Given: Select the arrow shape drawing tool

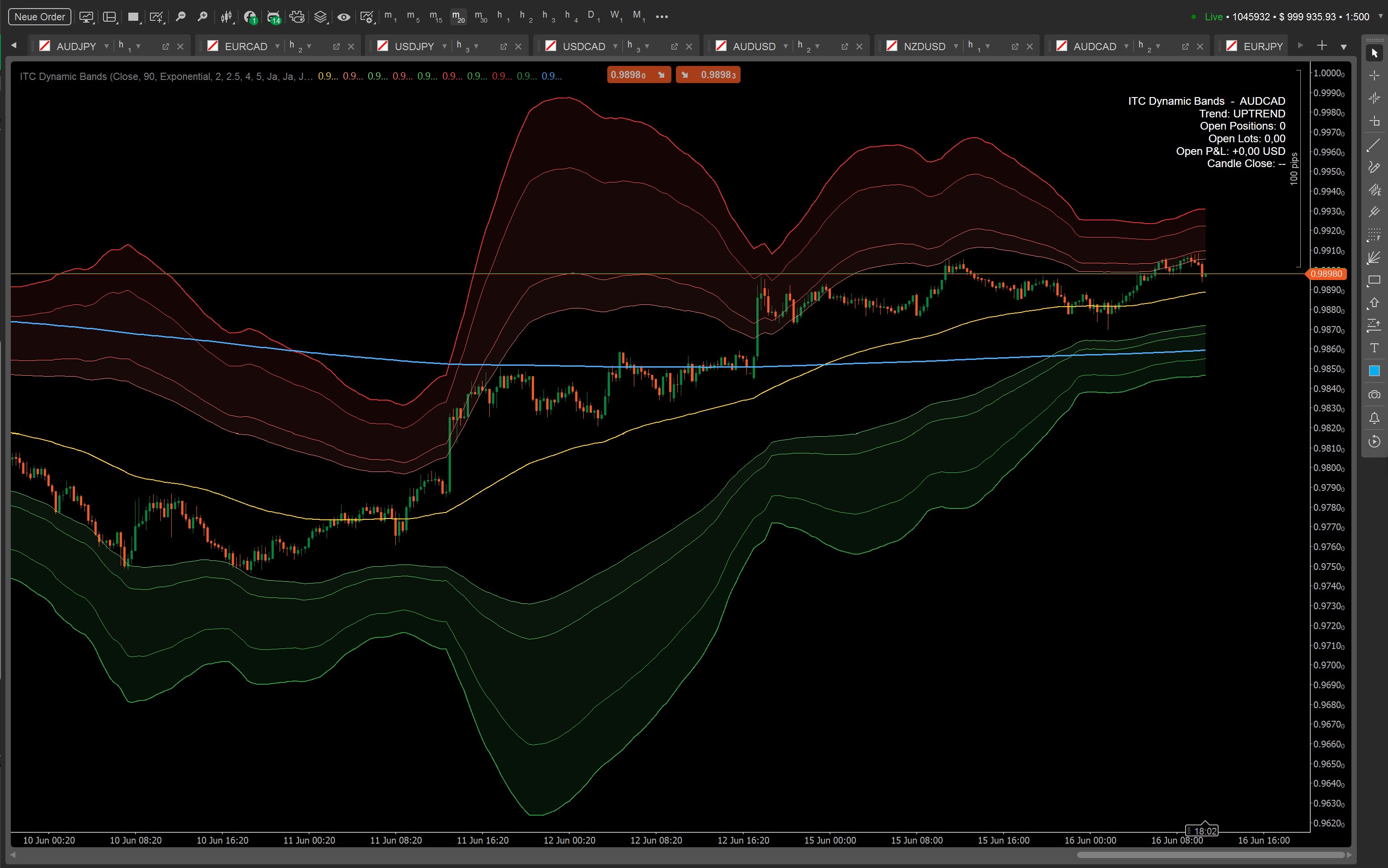Looking at the screenshot, I should [x=1374, y=303].
